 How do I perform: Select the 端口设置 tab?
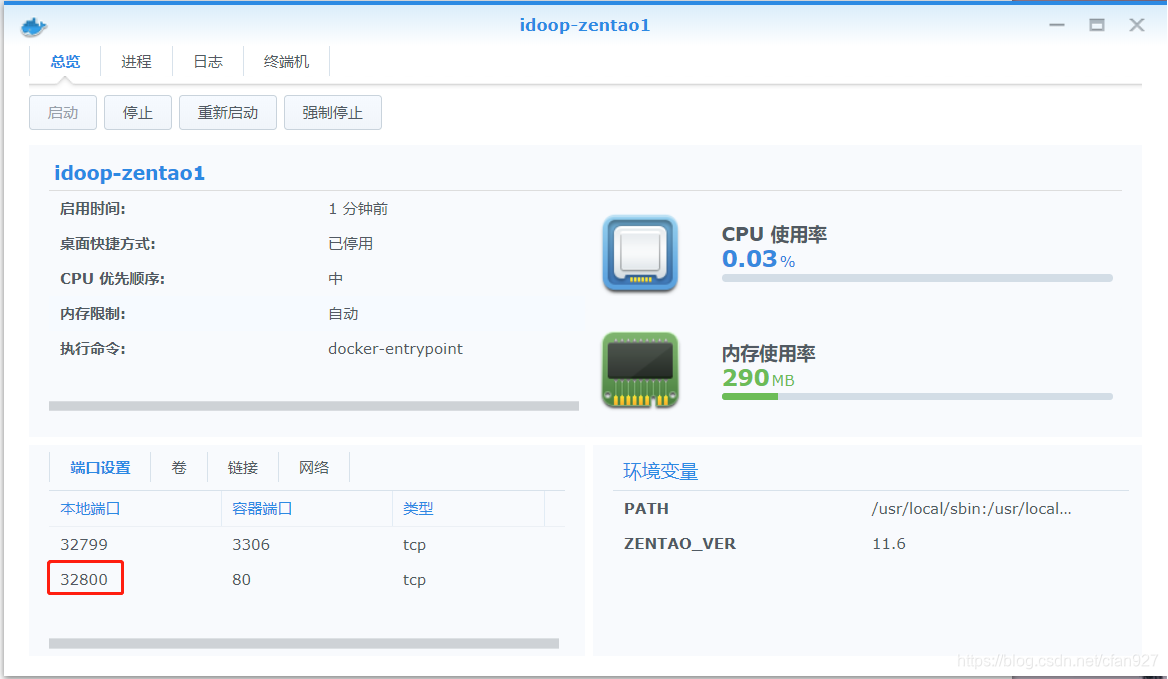[x=100, y=468]
